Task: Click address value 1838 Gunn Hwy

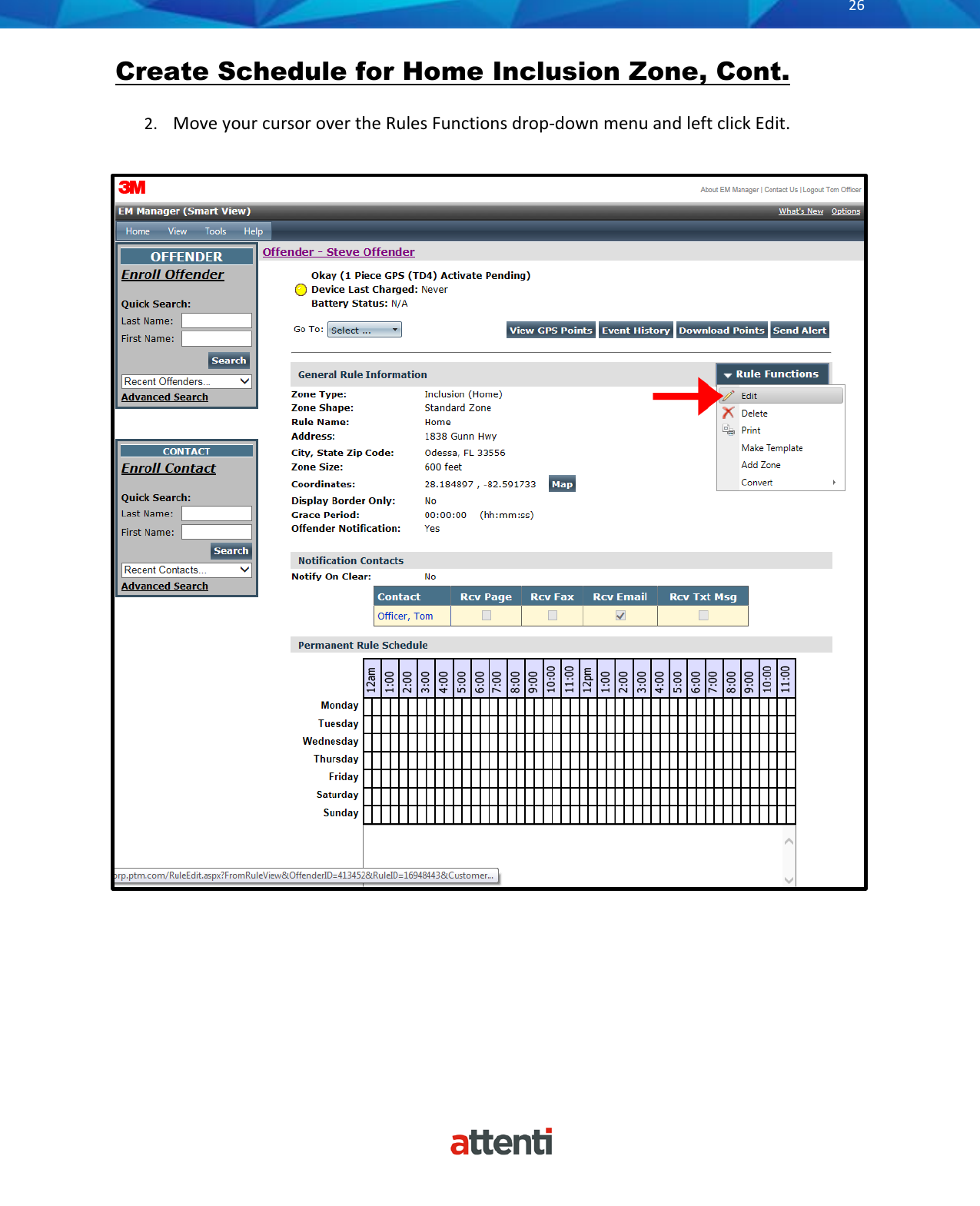Action: coord(460,437)
